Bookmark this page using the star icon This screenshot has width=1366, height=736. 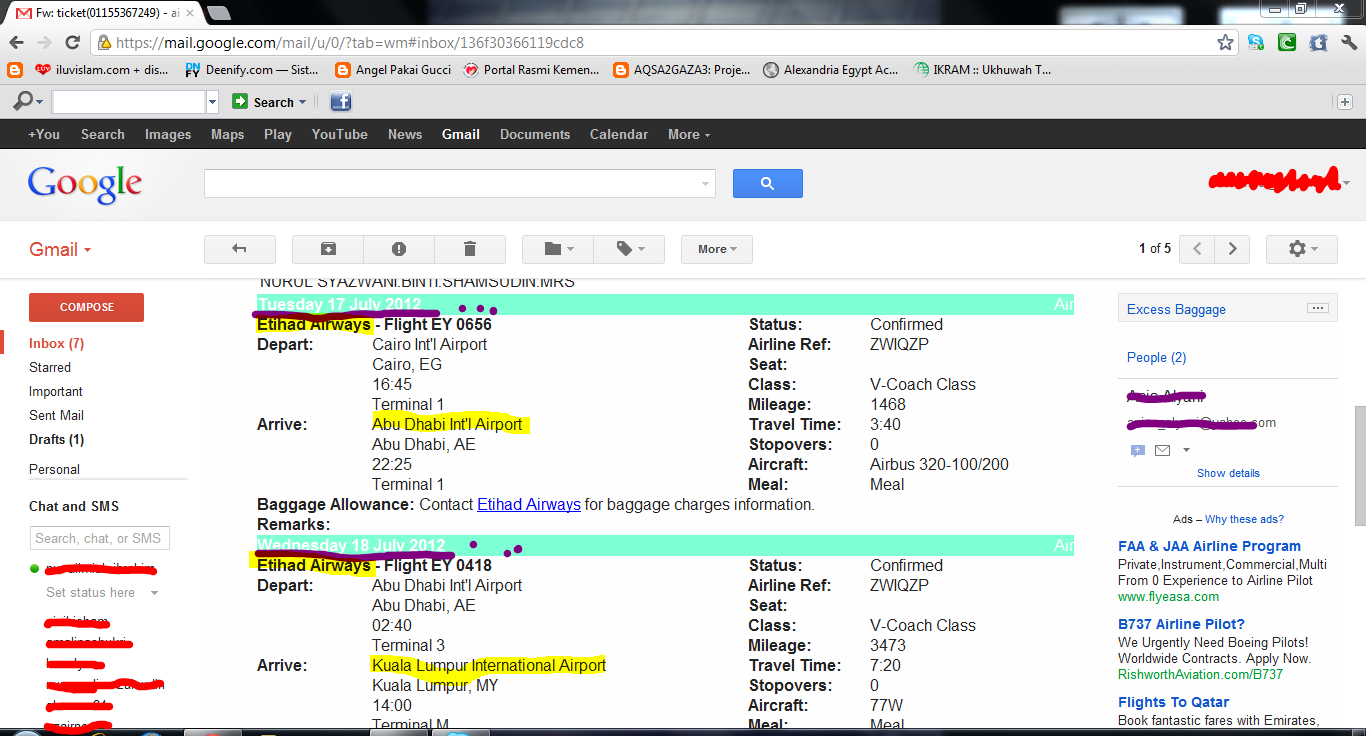pyautogui.click(x=1225, y=43)
